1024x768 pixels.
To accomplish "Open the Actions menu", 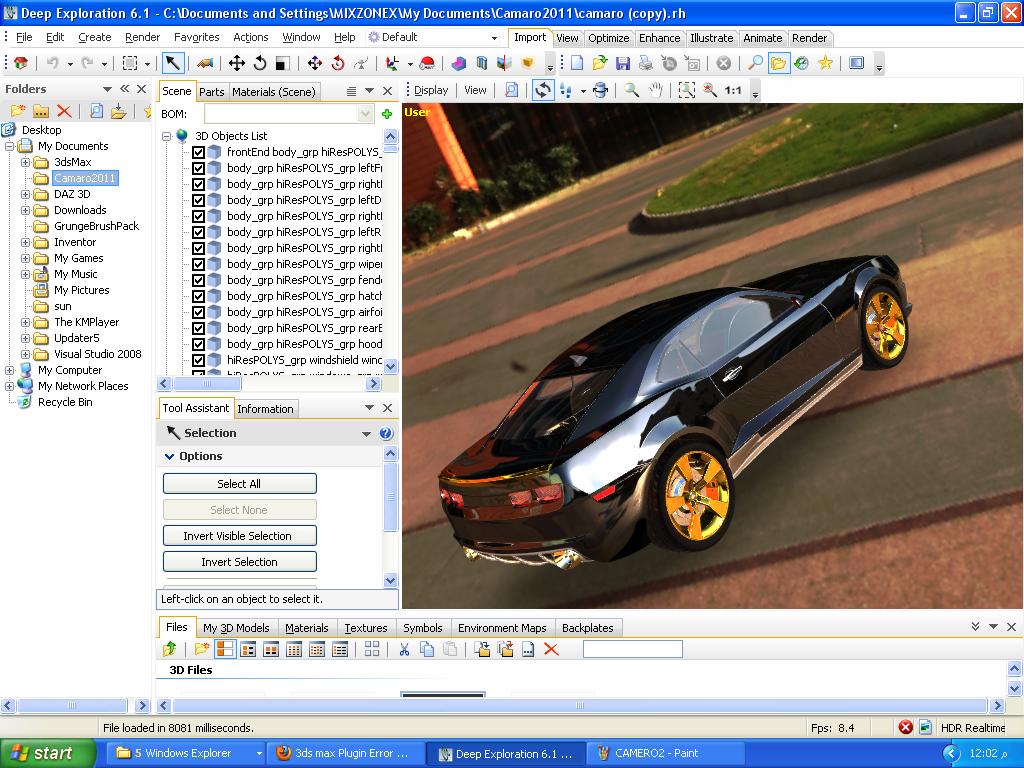I will [251, 37].
